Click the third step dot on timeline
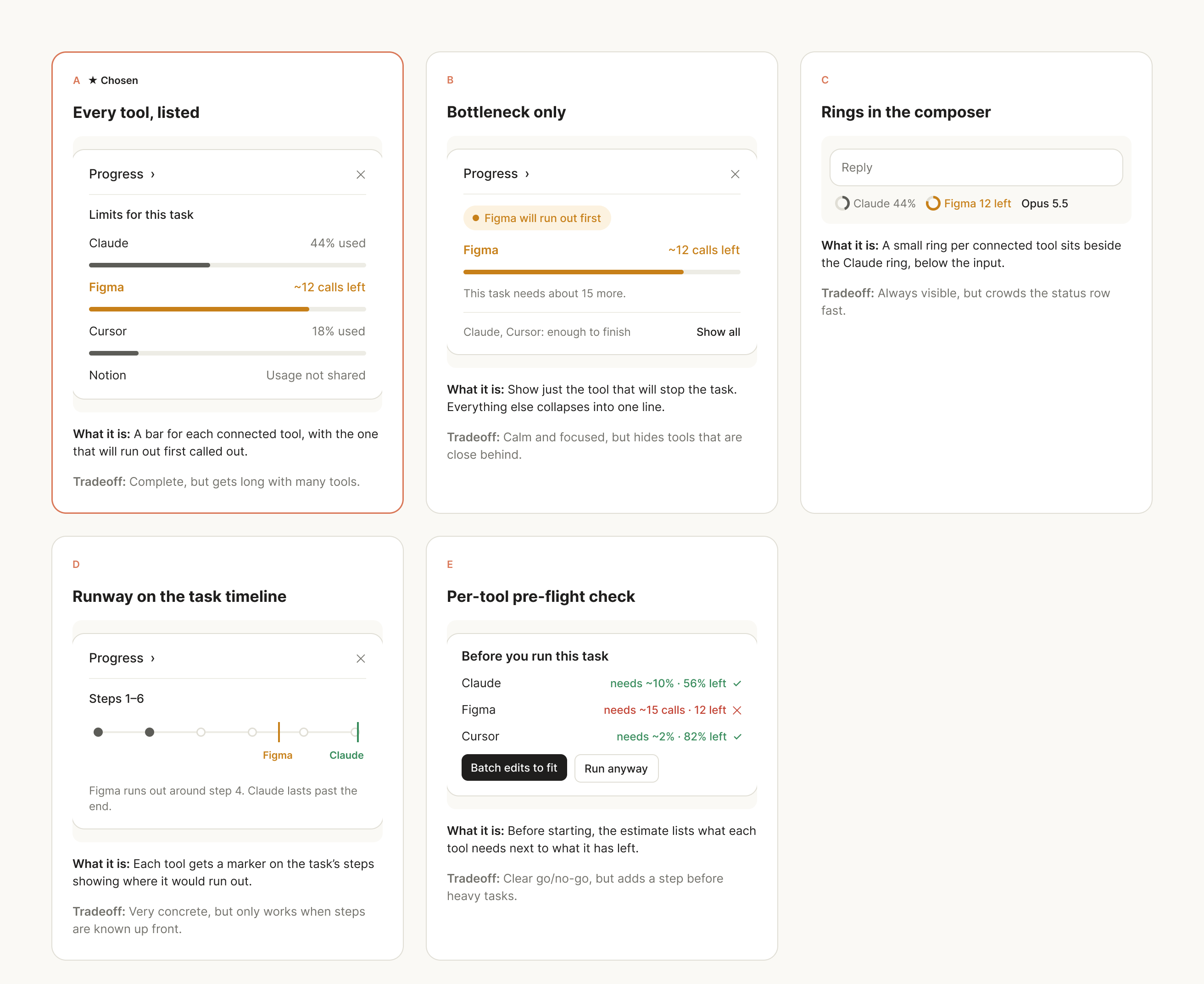This screenshot has width=1204, height=984. tap(201, 732)
